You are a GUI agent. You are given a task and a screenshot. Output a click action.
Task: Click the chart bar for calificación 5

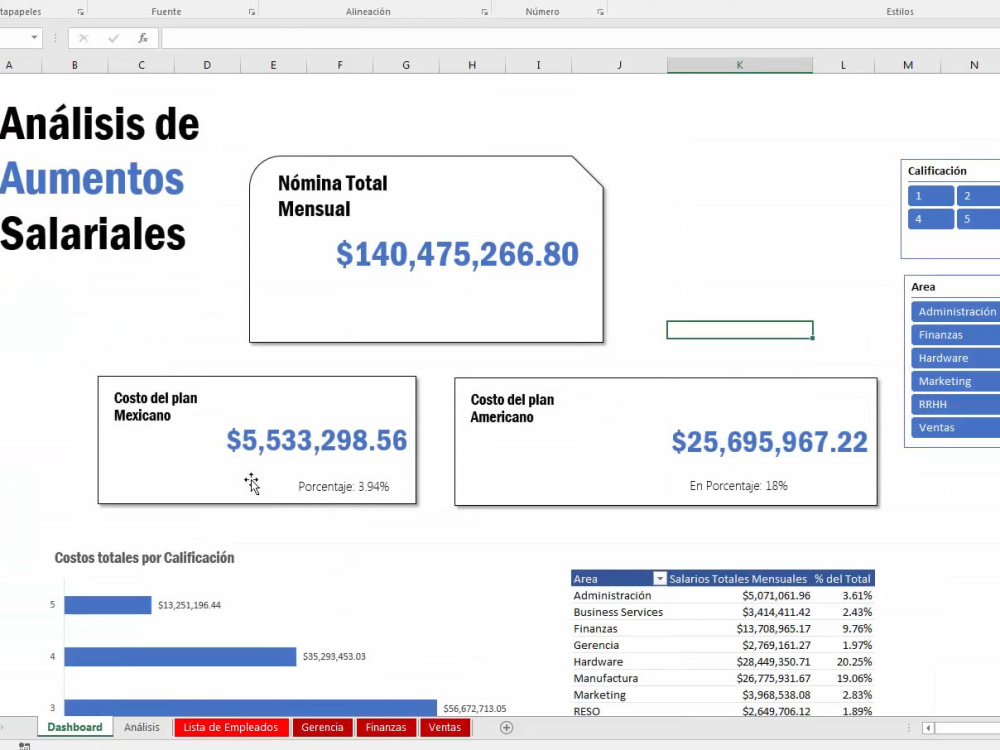108,605
